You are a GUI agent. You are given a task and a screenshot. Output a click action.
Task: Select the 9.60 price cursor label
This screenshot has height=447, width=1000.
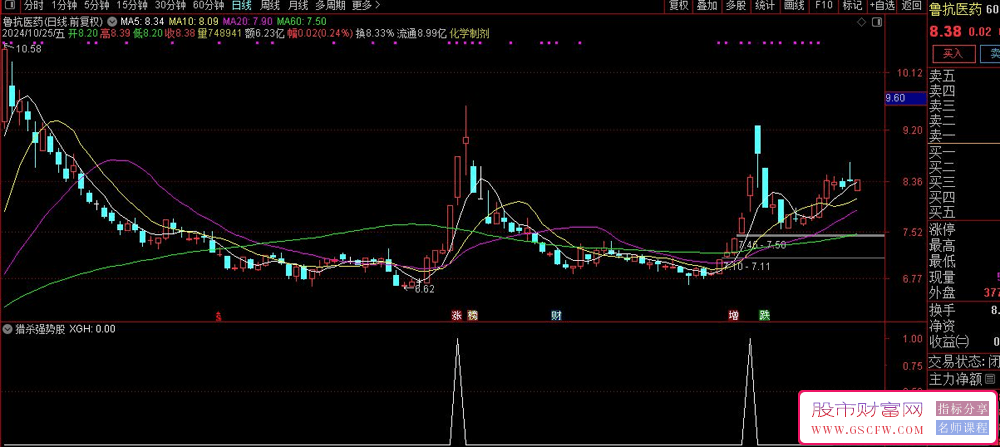click(906, 98)
